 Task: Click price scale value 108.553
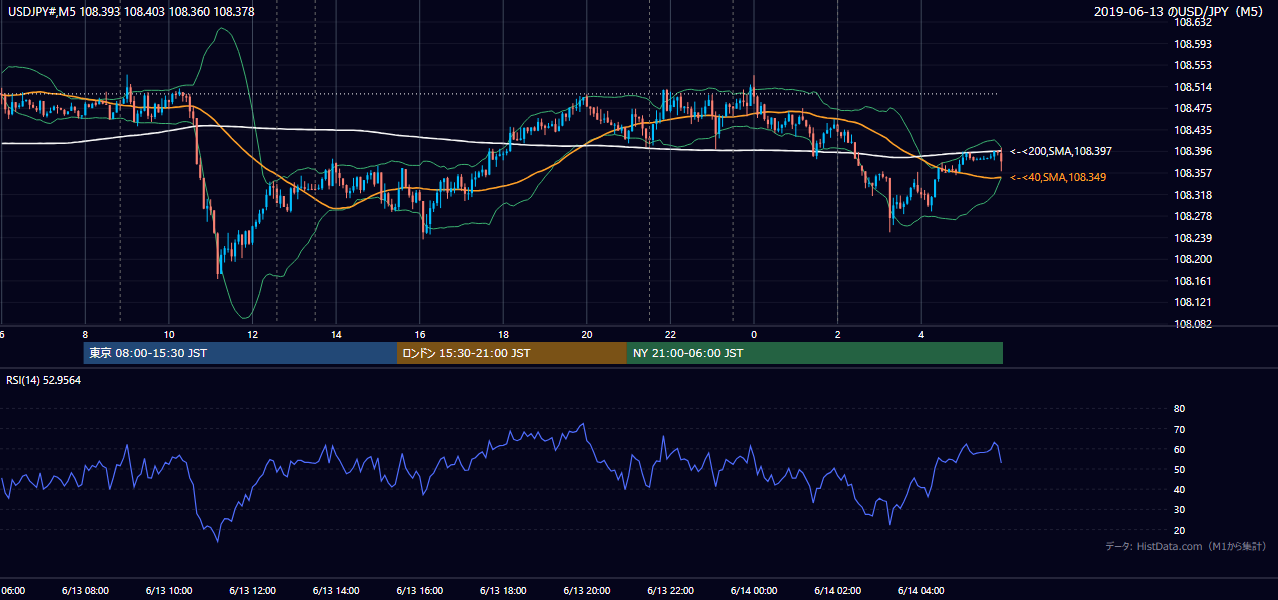click(1193, 65)
